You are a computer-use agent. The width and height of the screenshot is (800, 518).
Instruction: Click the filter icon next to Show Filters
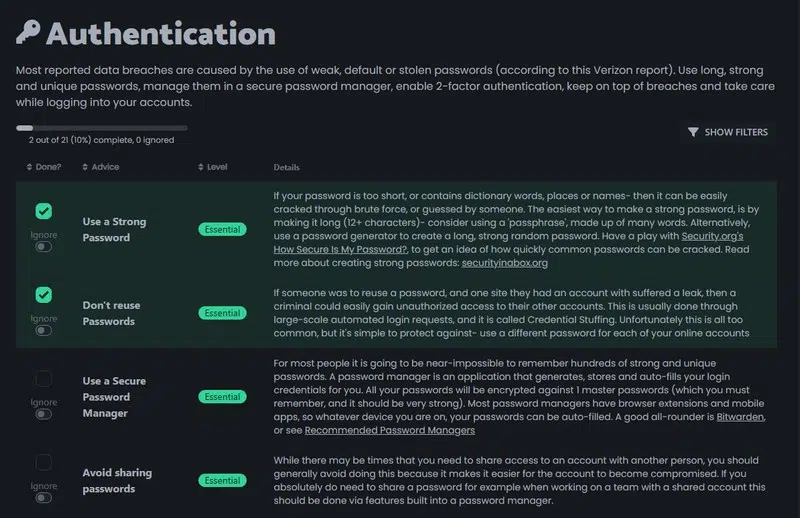[693, 132]
